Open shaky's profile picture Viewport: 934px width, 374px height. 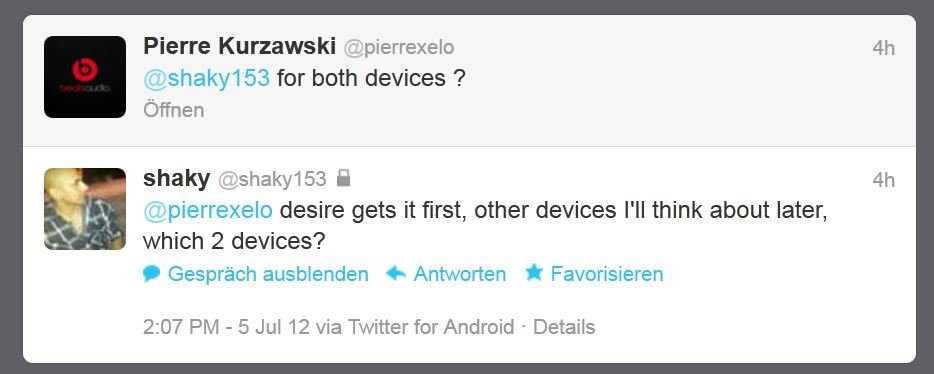click(85, 208)
